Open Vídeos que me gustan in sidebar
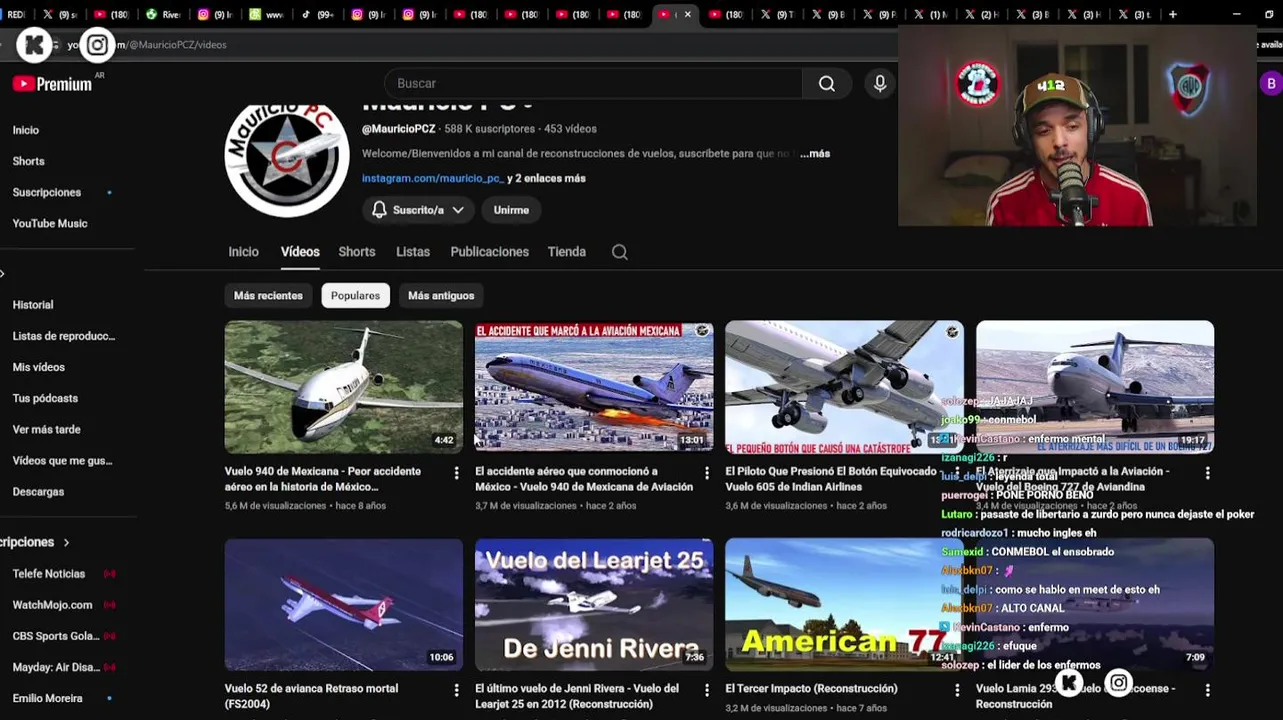Screen dimensions: 1283x720 click(60, 461)
